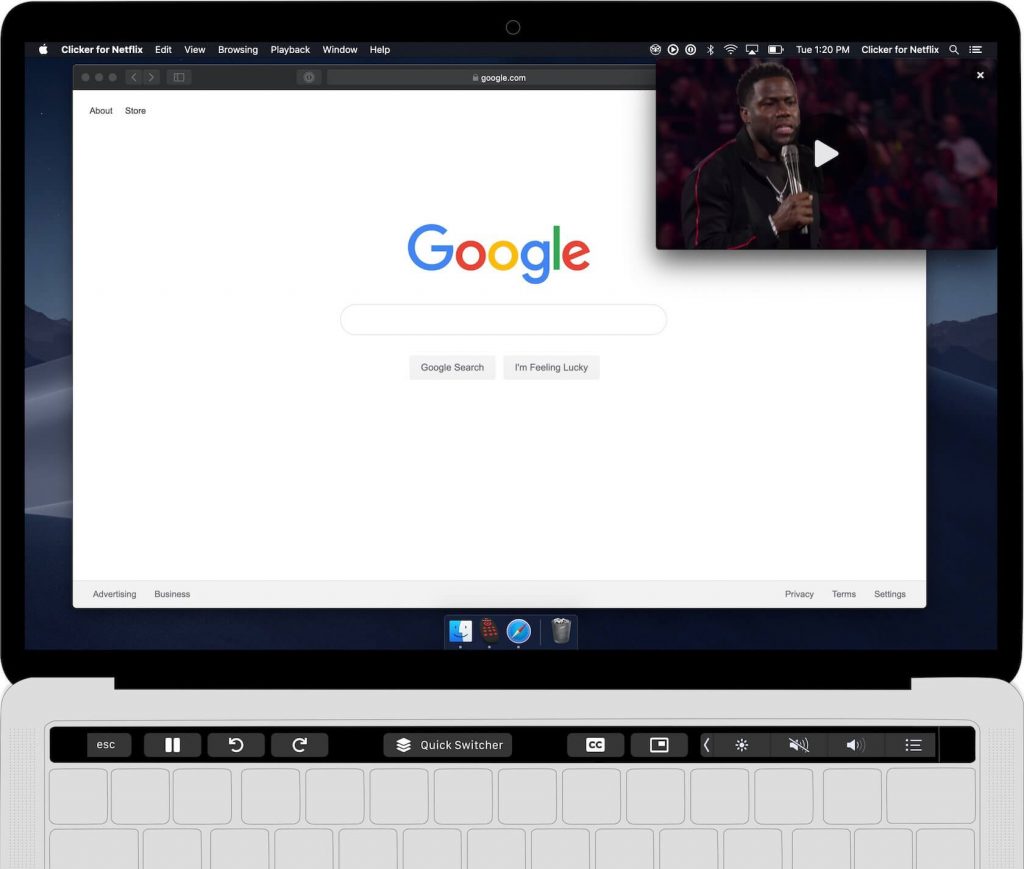Mute audio using the Touch Bar speaker icon

(x=798, y=744)
